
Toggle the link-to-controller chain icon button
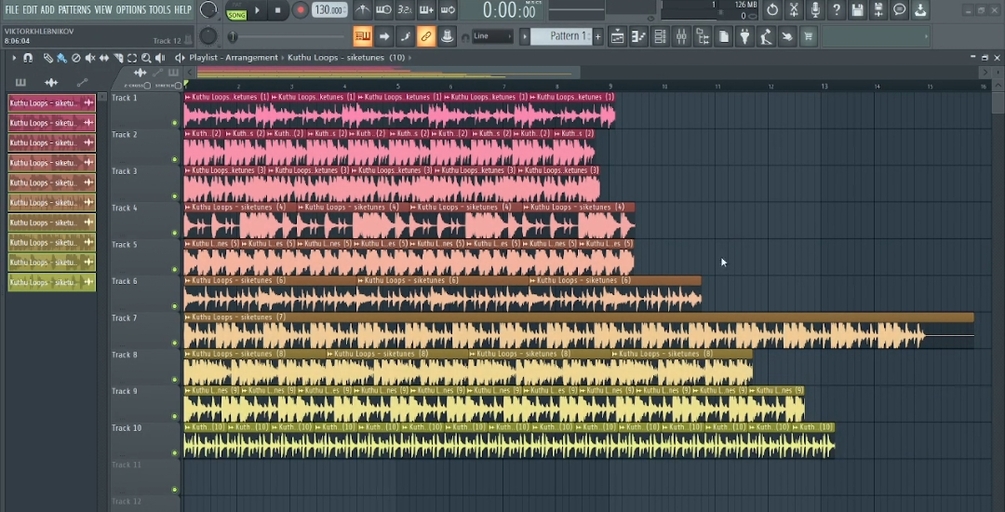coord(426,37)
